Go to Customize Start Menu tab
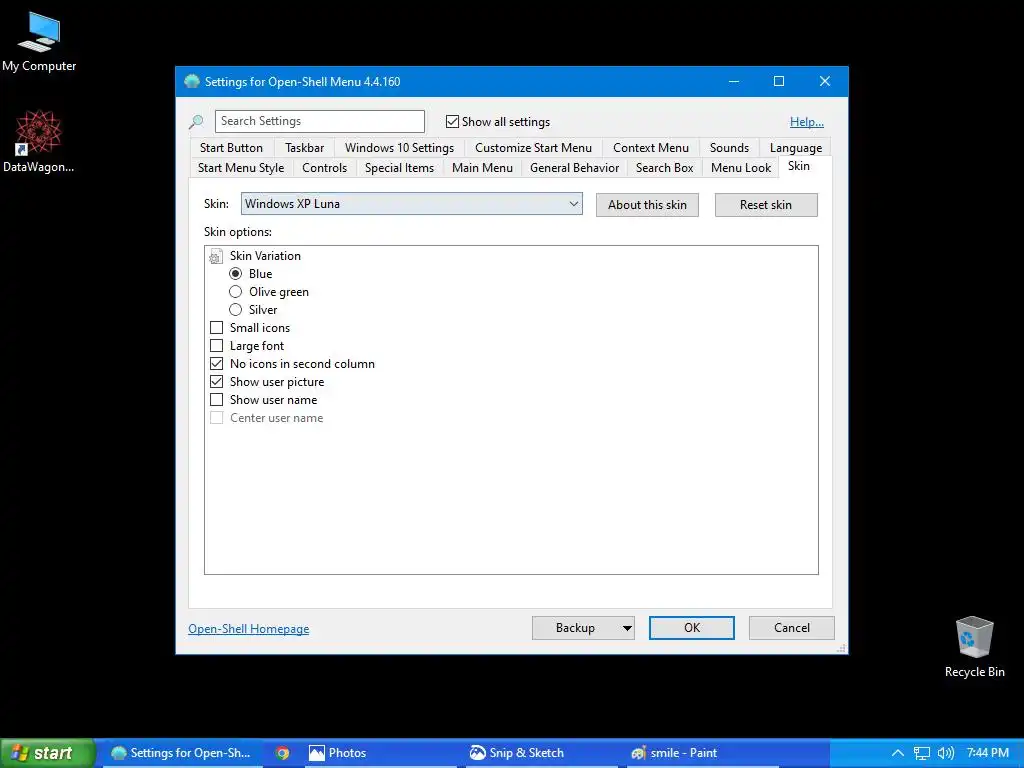The width and height of the screenshot is (1024, 768). coord(534,148)
